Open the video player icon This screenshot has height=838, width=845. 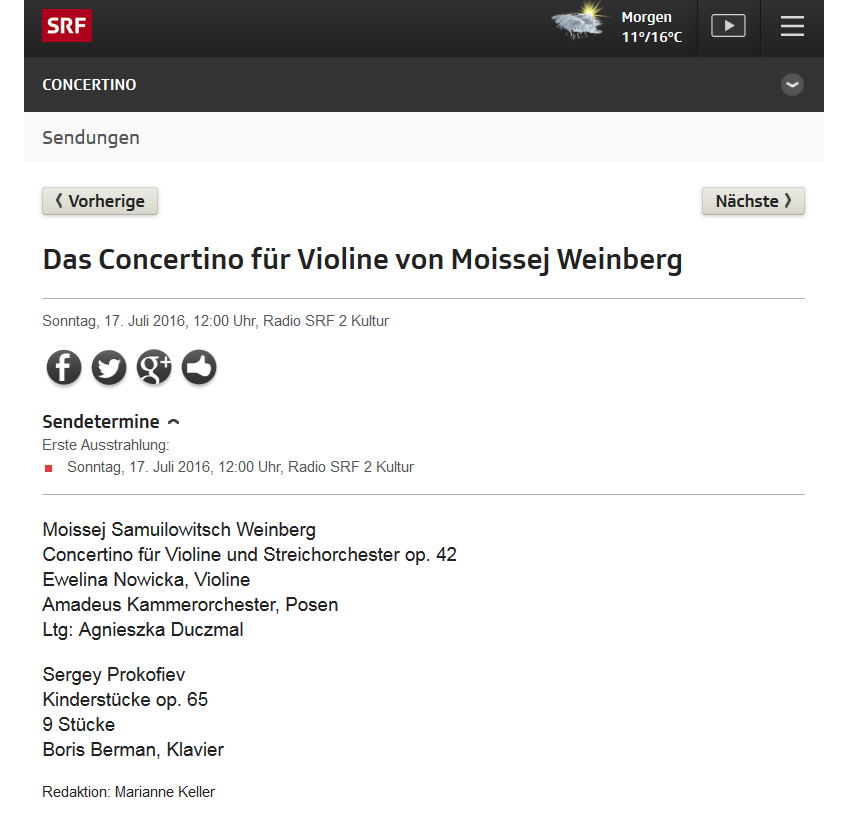(x=728, y=26)
